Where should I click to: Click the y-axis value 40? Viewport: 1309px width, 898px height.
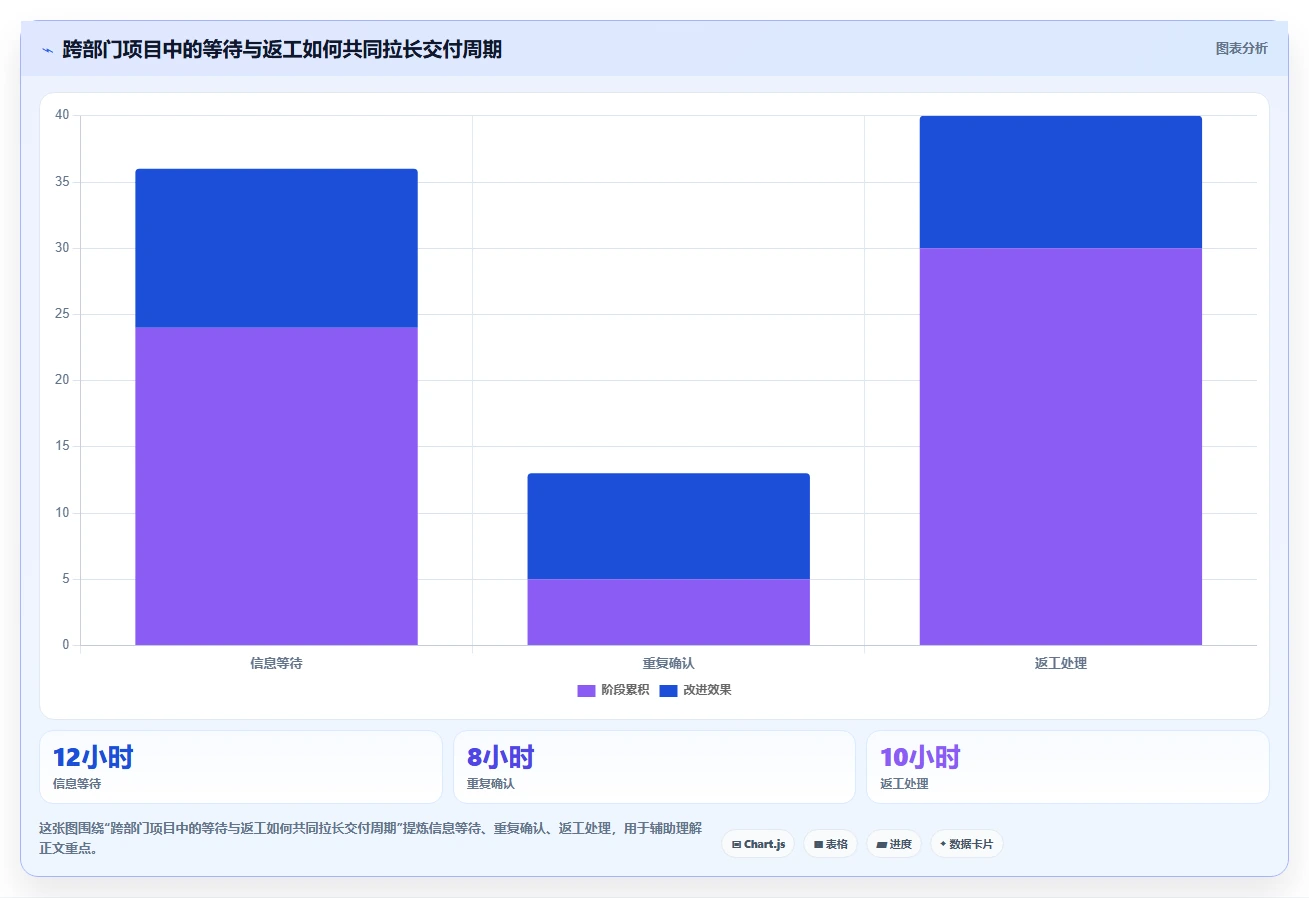[x=62, y=115]
